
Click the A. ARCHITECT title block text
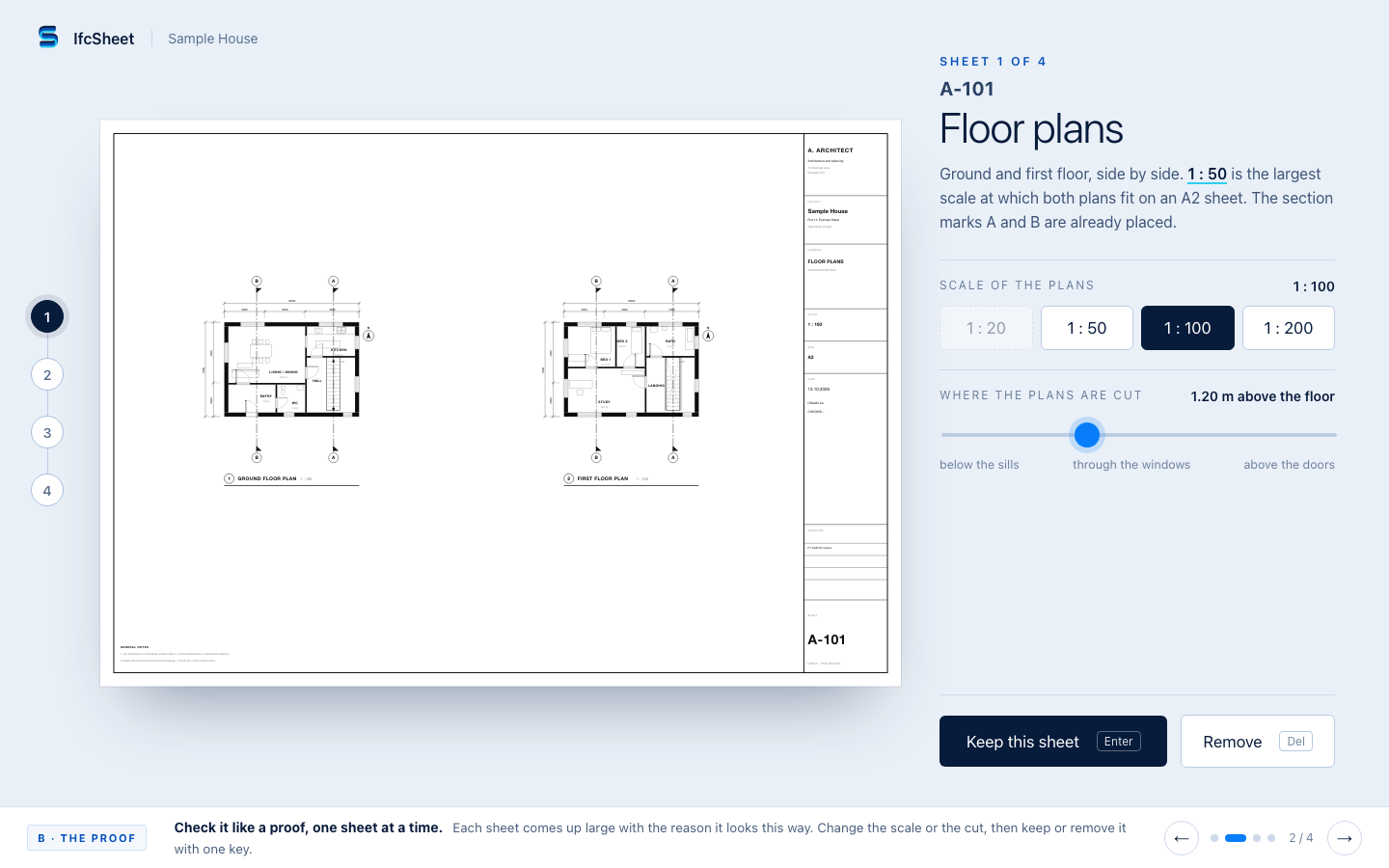coord(831,150)
